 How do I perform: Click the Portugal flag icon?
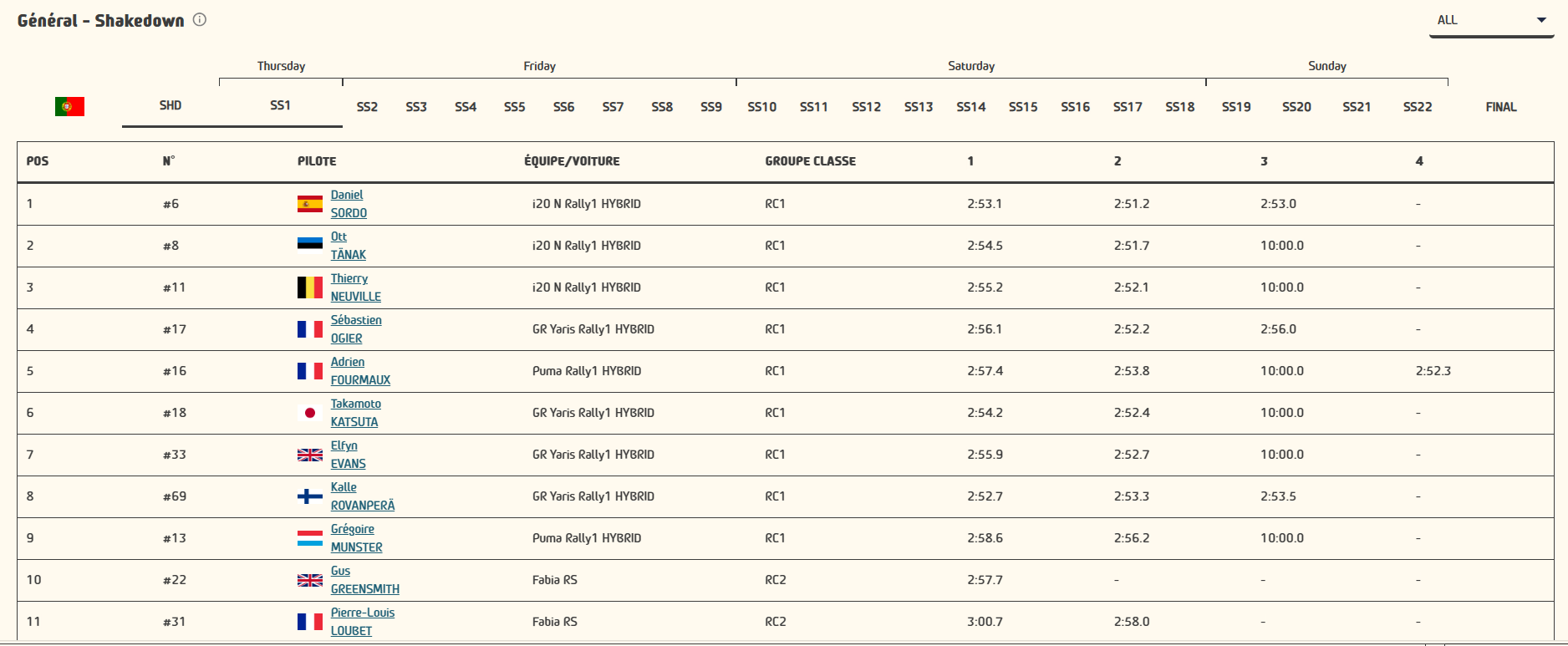69,106
